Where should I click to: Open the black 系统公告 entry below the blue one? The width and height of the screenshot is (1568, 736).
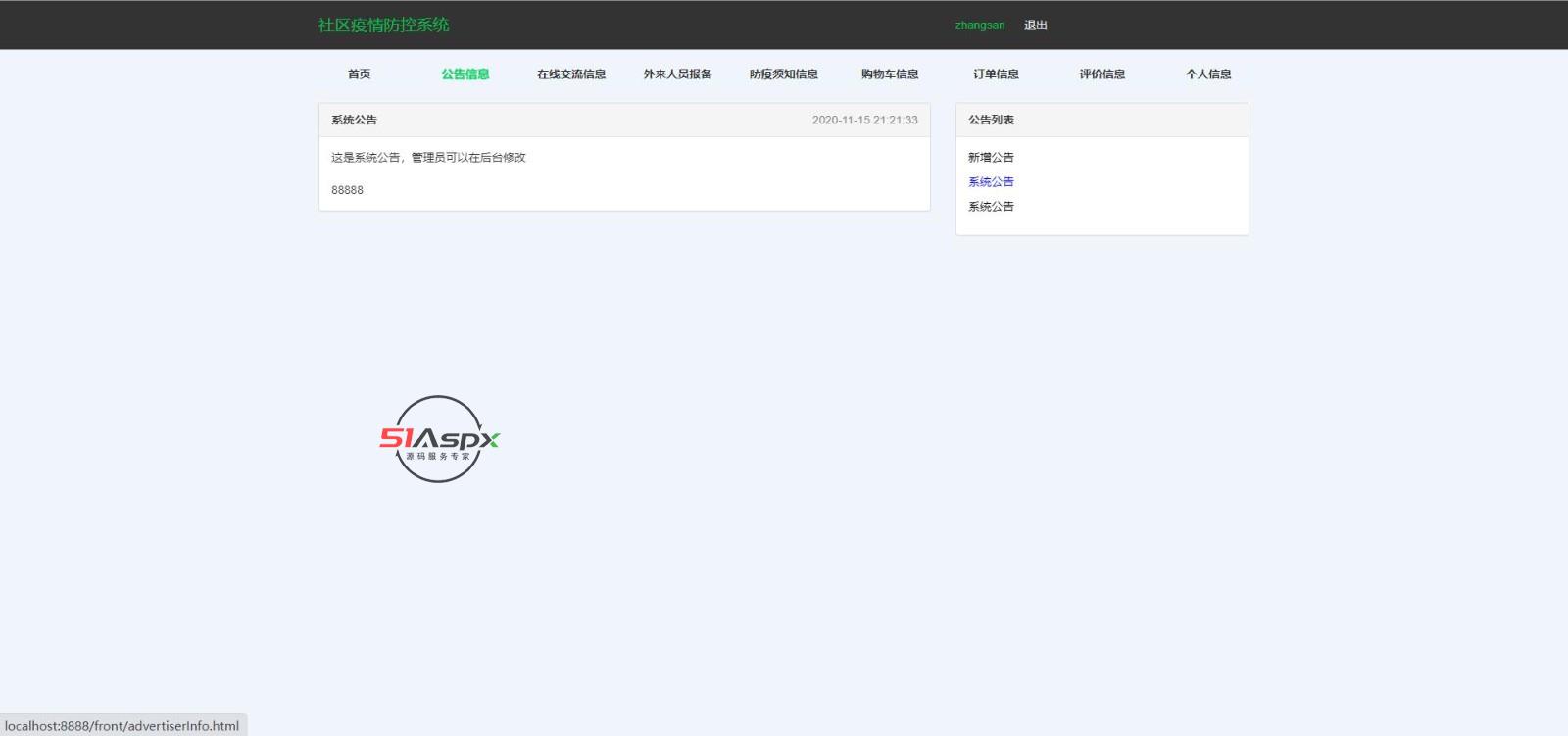pyautogui.click(x=991, y=207)
